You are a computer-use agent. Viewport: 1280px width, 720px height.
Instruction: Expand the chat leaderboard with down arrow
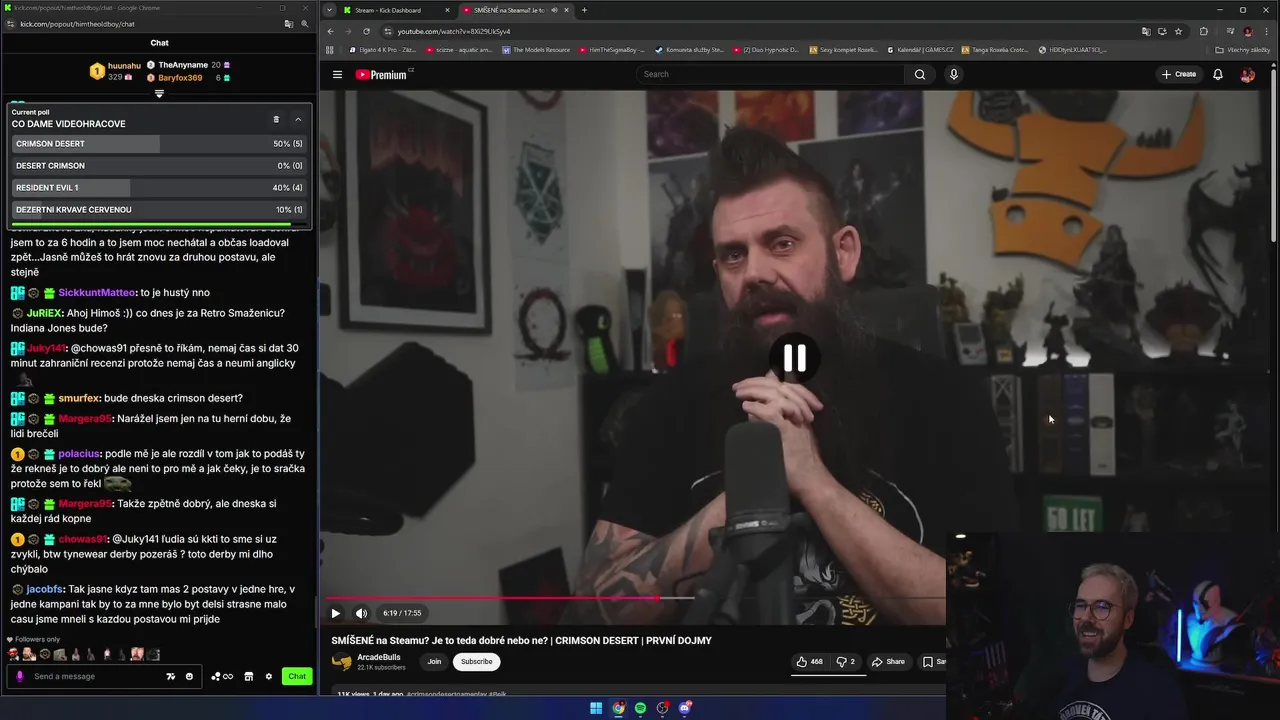pyautogui.click(x=159, y=94)
